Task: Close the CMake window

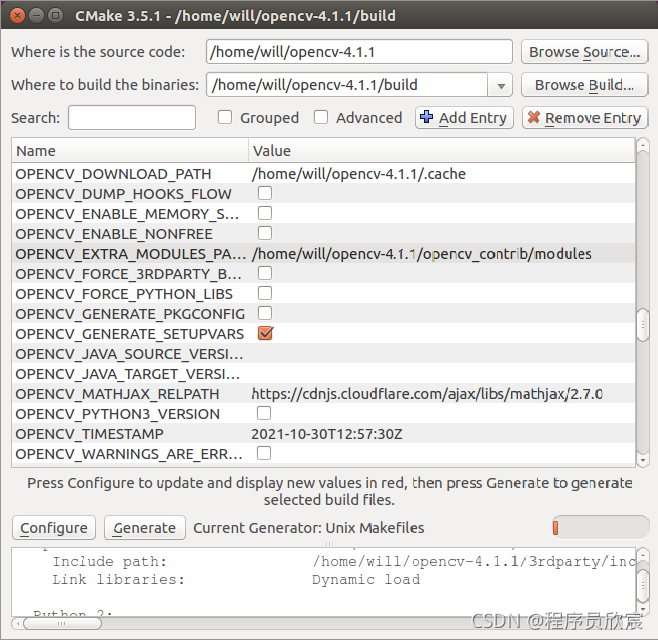Action: coord(16,16)
